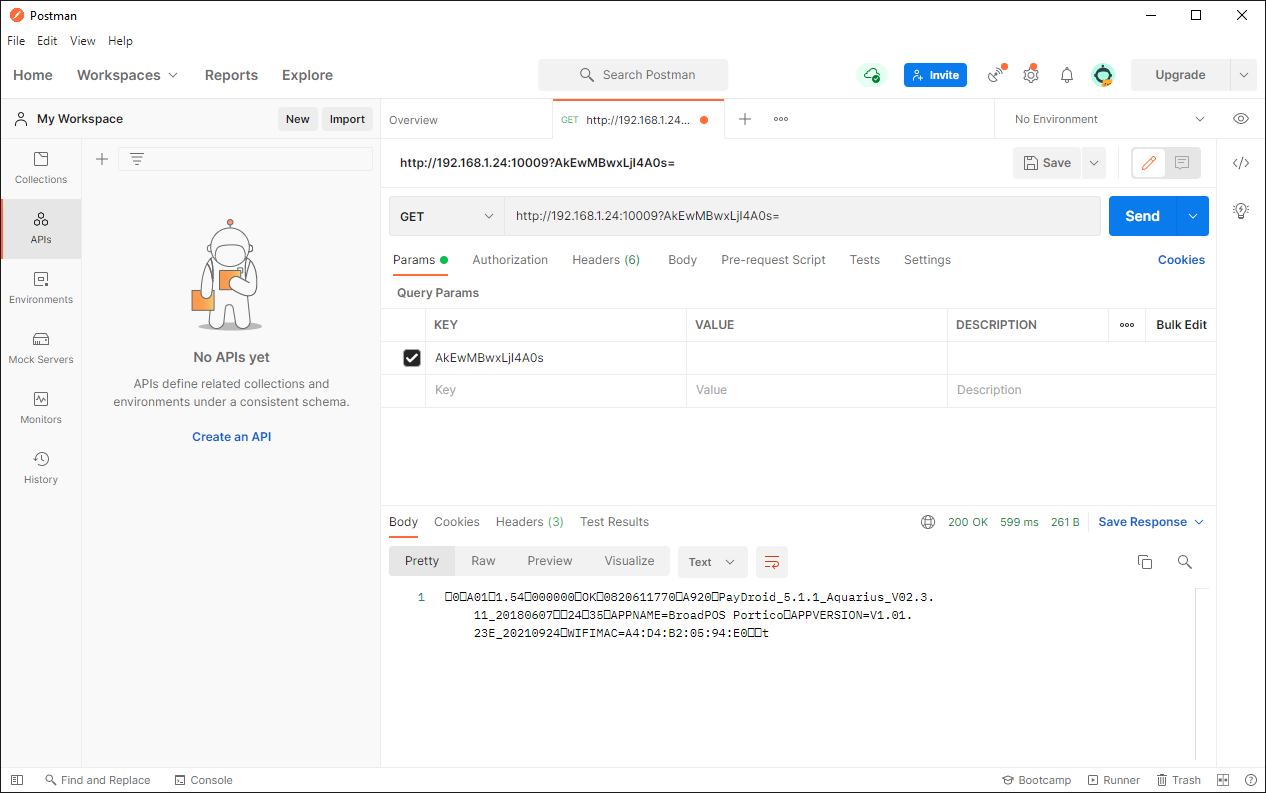Toggle the response line wrap button
Screen dimensions: 1266x793
coord(772,562)
